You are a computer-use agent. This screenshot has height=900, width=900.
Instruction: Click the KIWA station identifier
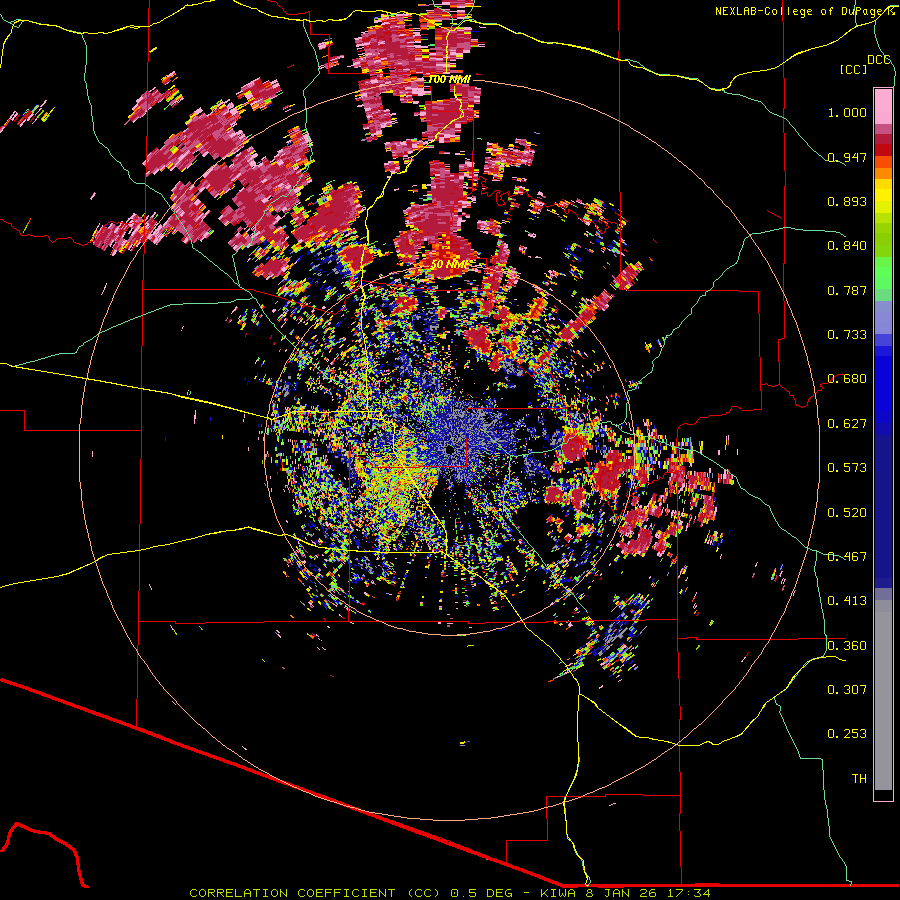tap(558, 893)
